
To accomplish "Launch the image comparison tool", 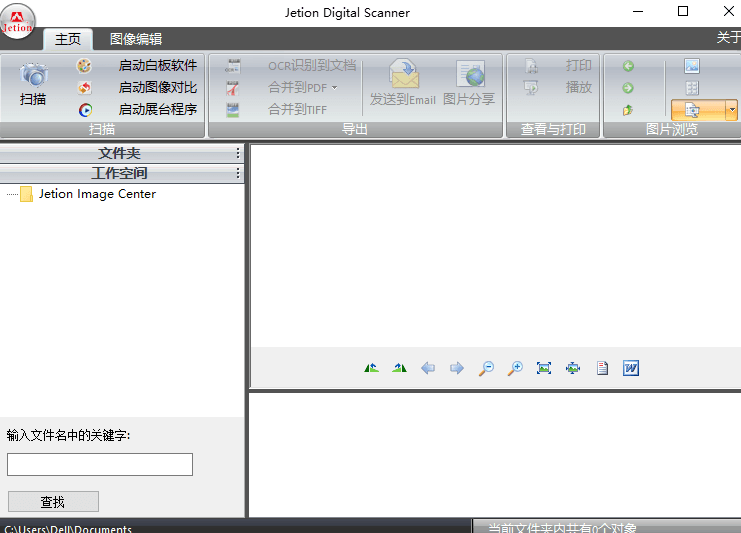I will [x=157, y=87].
